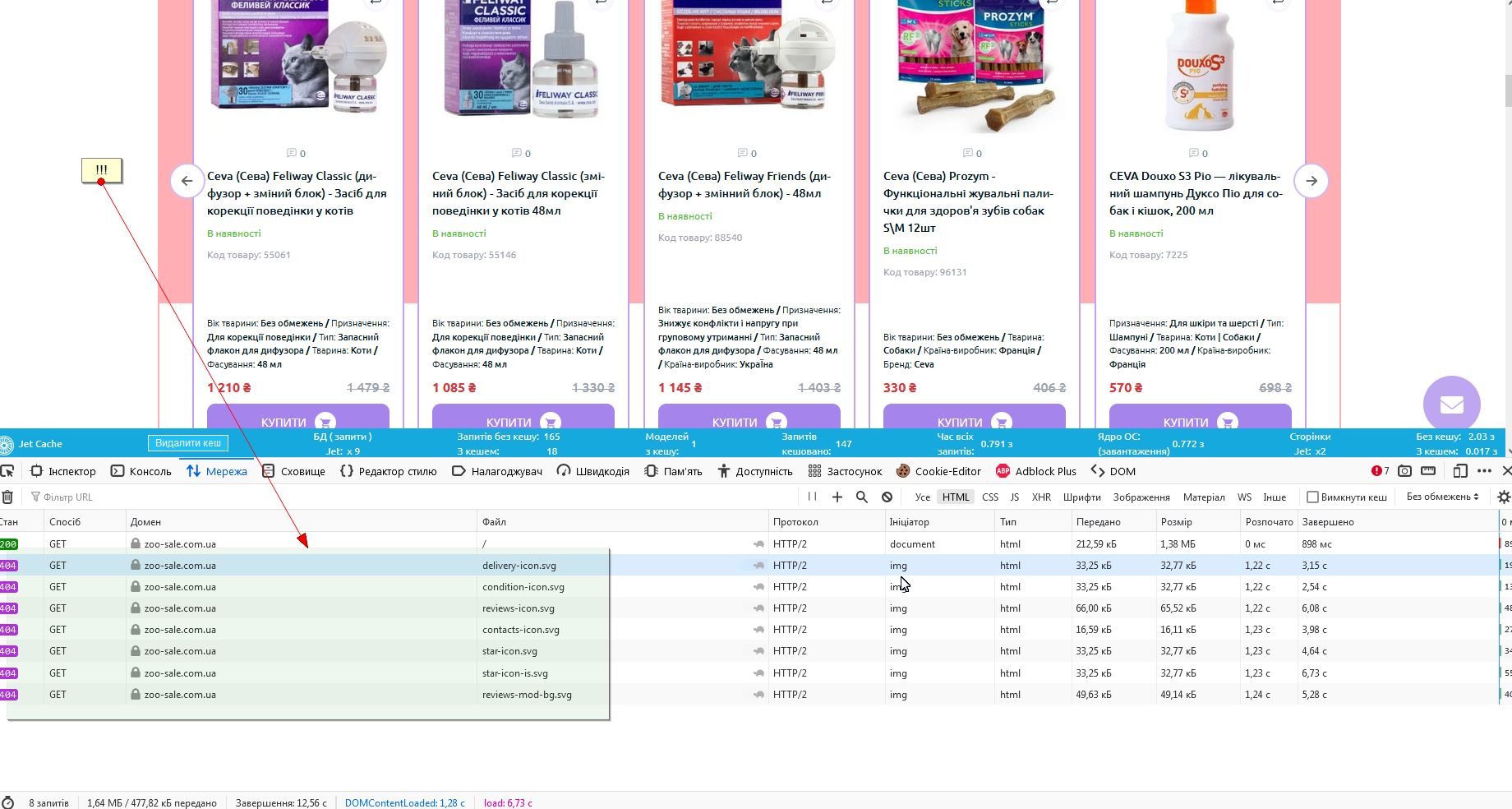Image resolution: width=1512 pixels, height=809 pixels.
Task: Toggle the 'Шрифти' request filter
Action: click(1082, 497)
